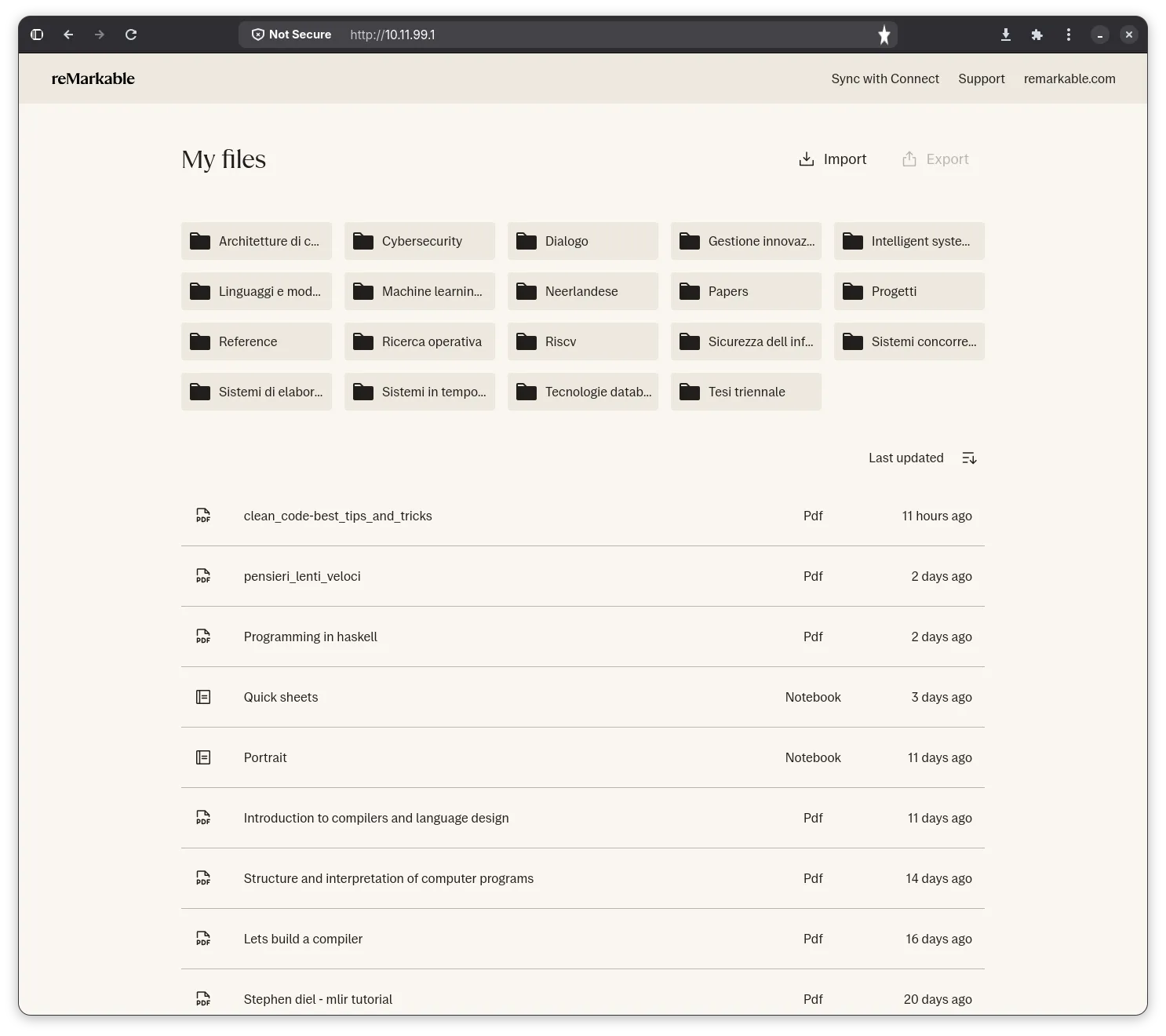Click the Export button
The image size is (1166, 1036).
935,159
